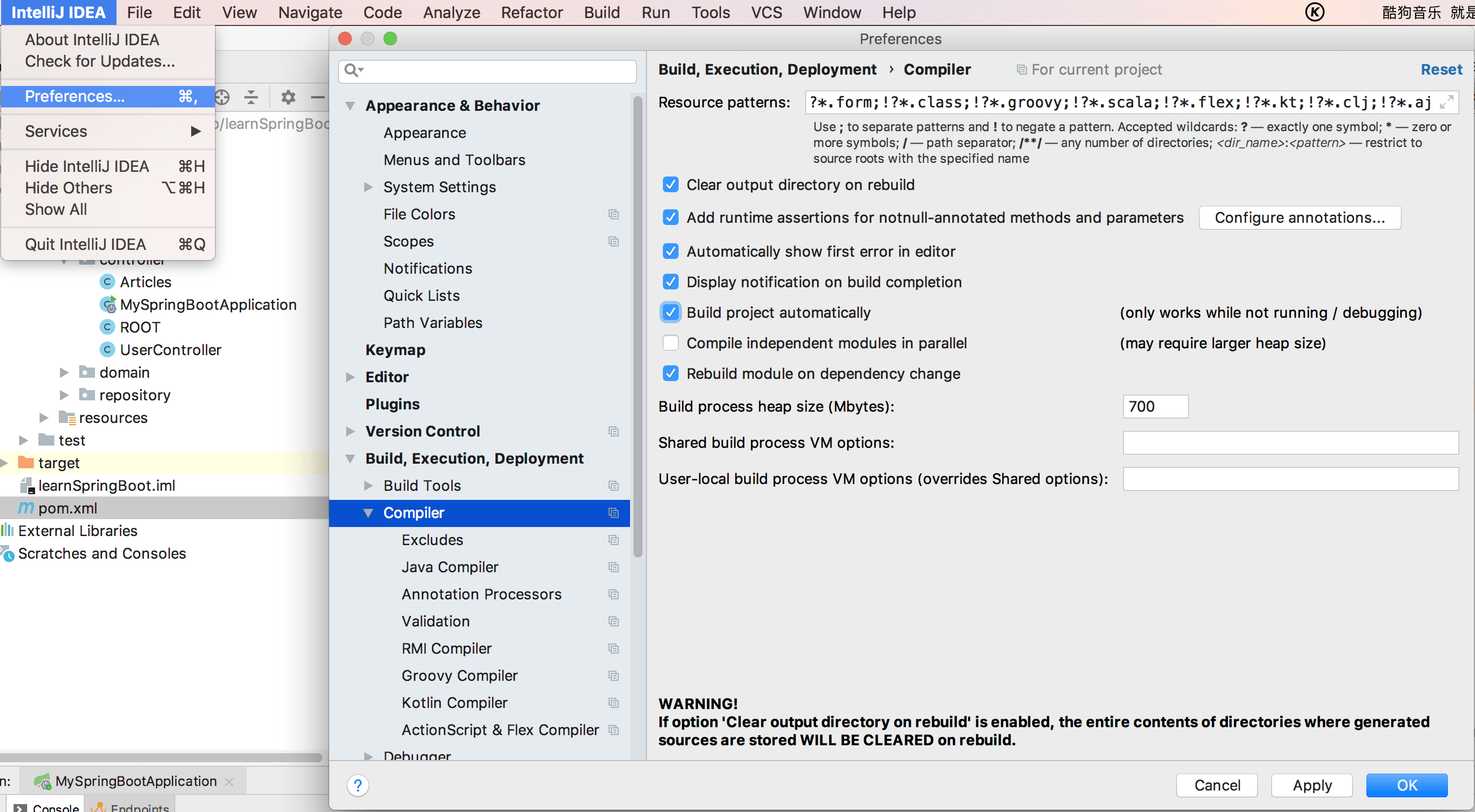Click the Cancel button
The image size is (1475, 812).
point(1217,785)
